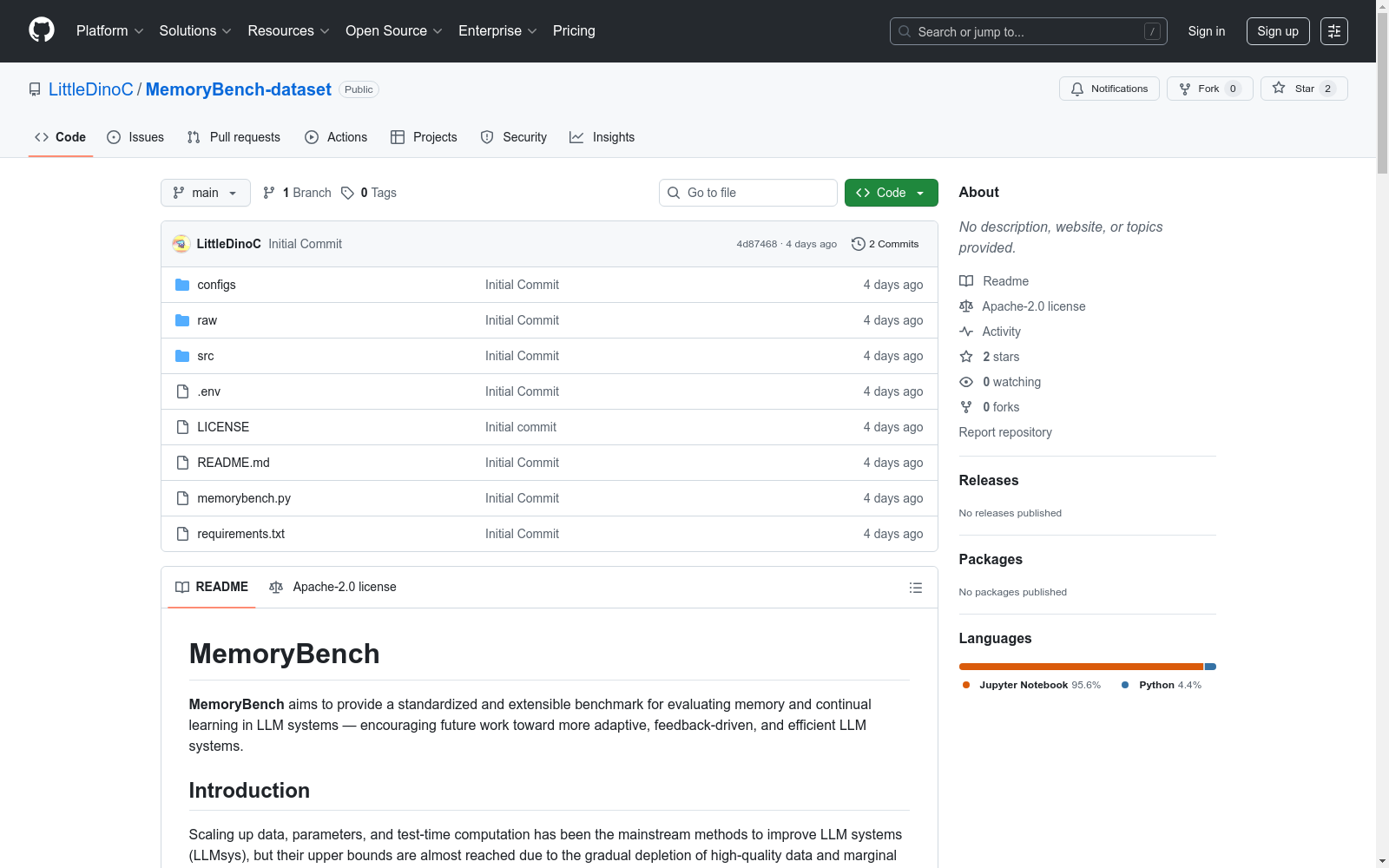
Task: Open the latest commit message 'Initial Commit'
Action: pyautogui.click(x=305, y=244)
